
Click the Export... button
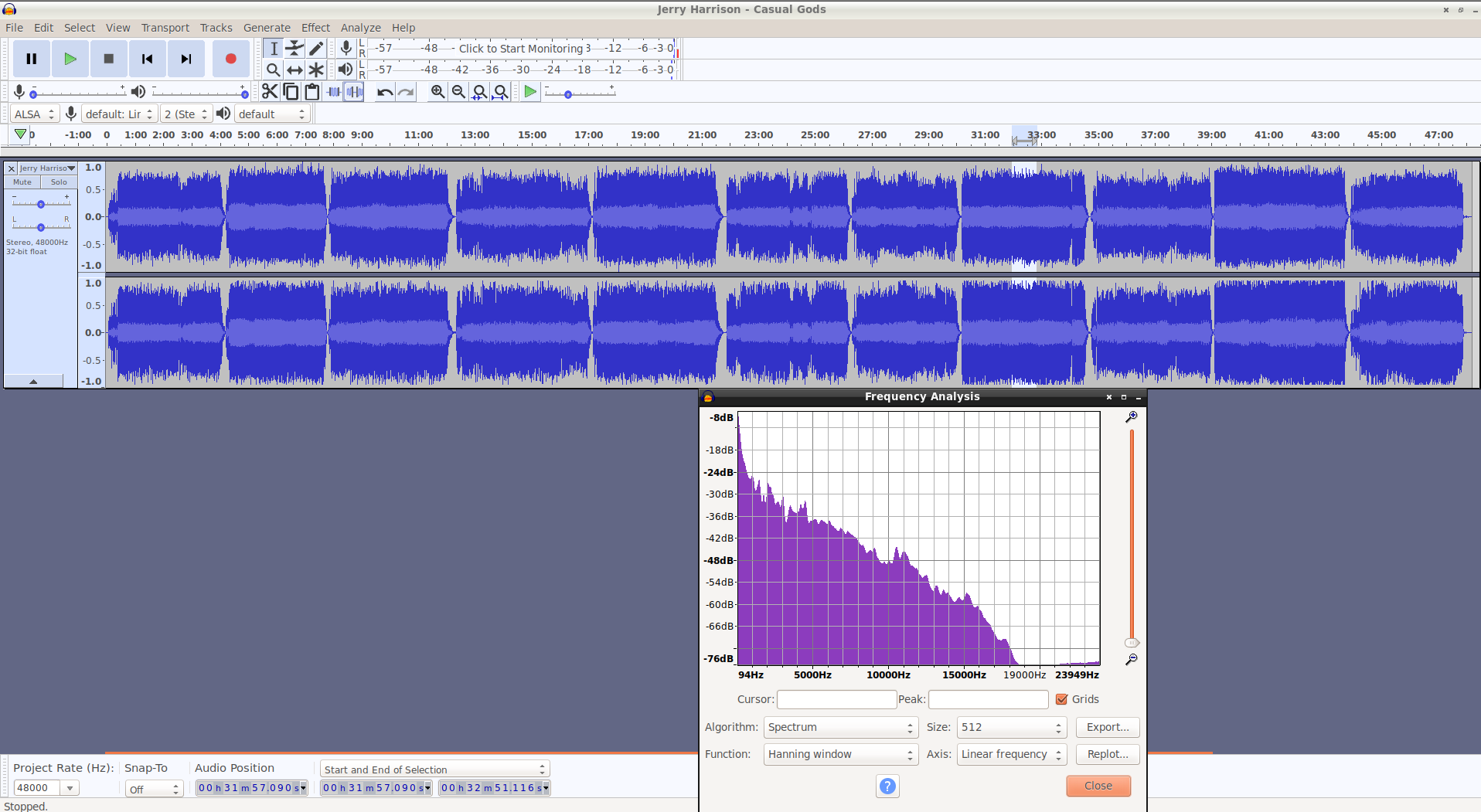[1108, 727]
